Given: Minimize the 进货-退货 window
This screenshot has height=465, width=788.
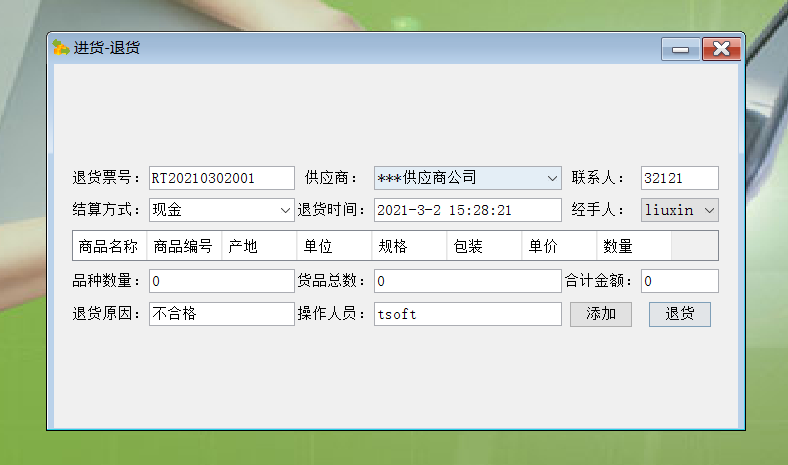Looking at the screenshot, I should pos(680,49).
